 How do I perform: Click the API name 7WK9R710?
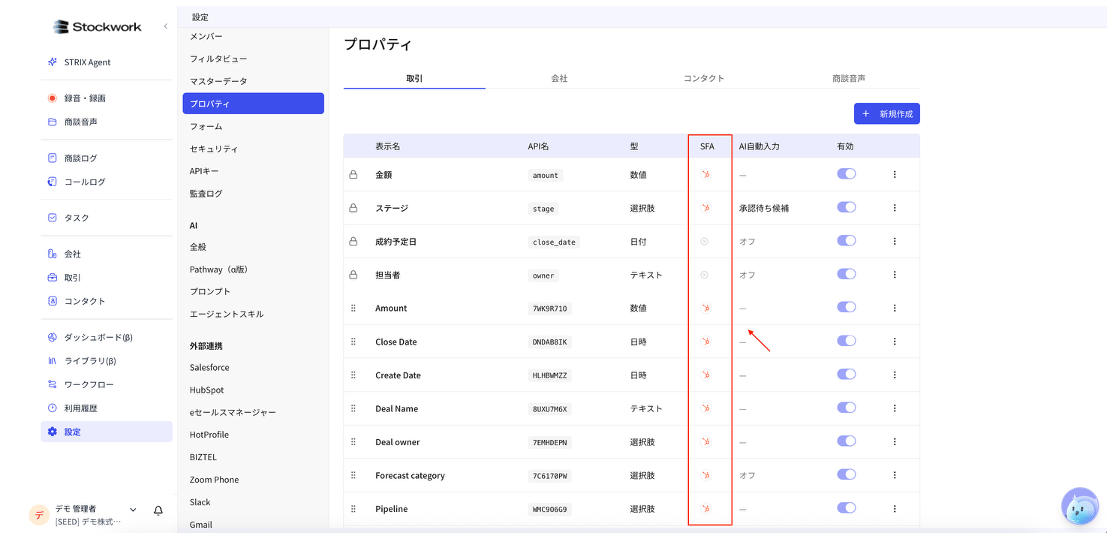click(x=550, y=309)
